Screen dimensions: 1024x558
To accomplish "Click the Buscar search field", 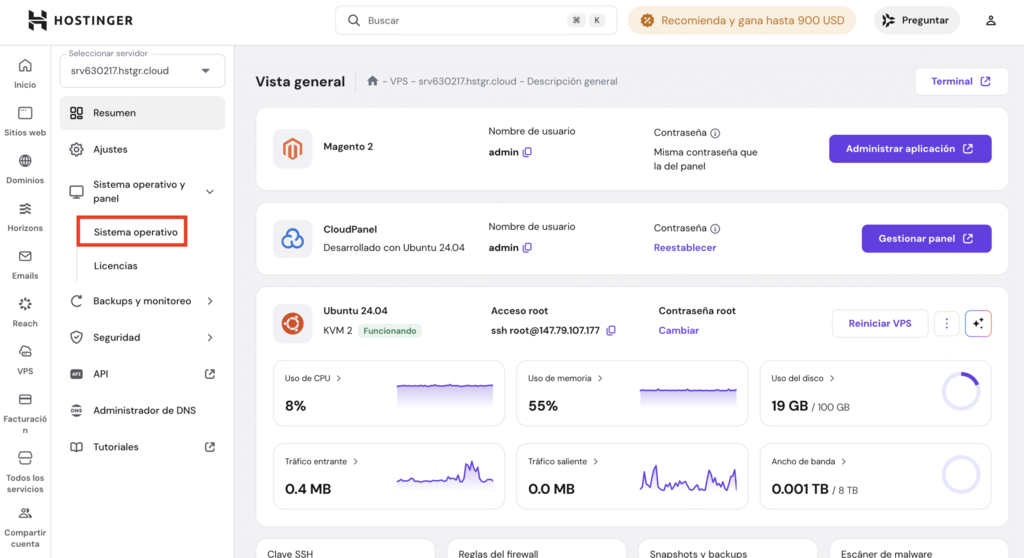I will point(475,20).
